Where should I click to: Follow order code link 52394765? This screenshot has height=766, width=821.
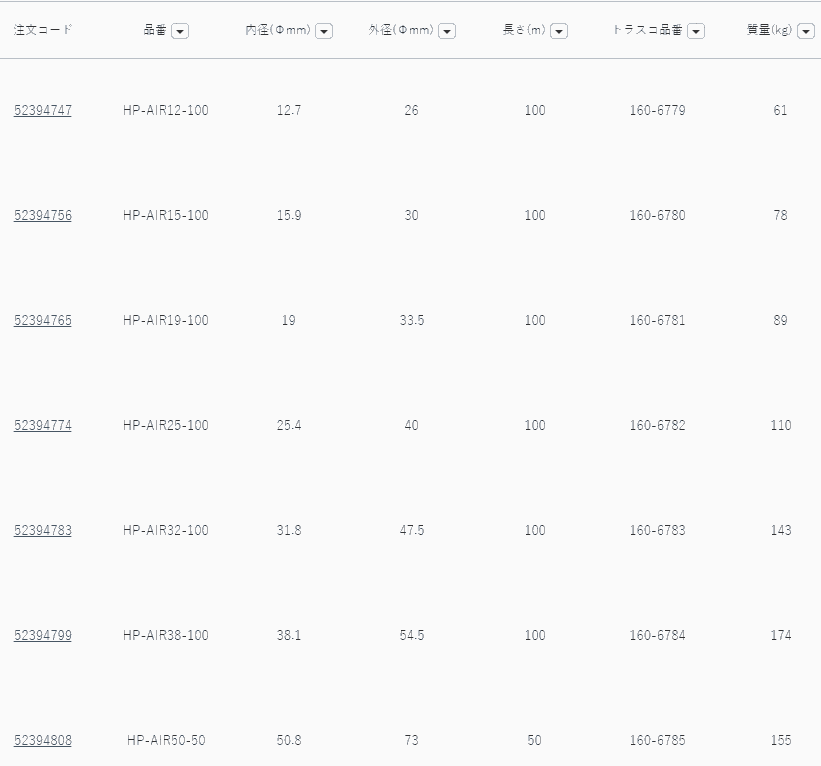(43, 320)
